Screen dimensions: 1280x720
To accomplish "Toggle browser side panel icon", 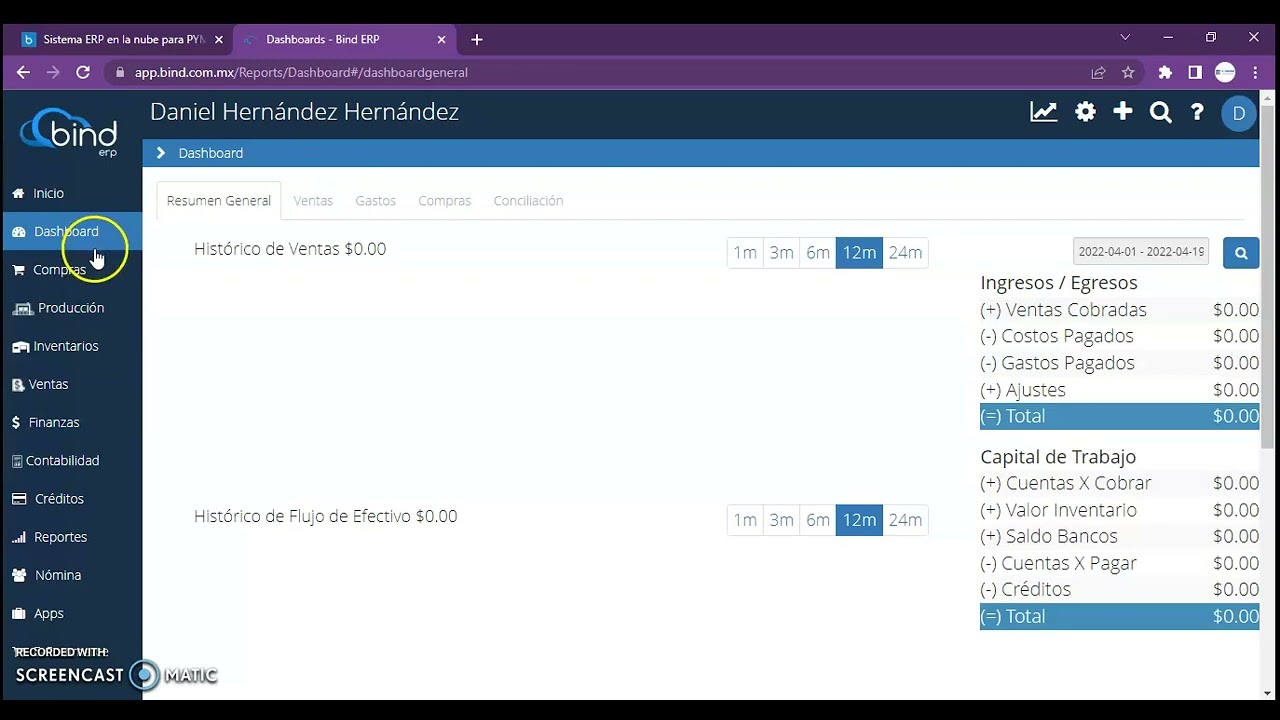I will click(x=1195, y=72).
